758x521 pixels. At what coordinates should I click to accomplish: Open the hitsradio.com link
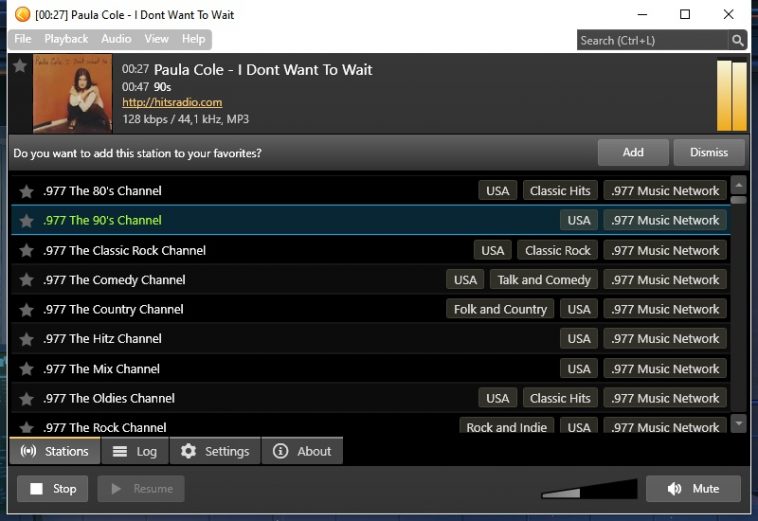click(x=172, y=102)
